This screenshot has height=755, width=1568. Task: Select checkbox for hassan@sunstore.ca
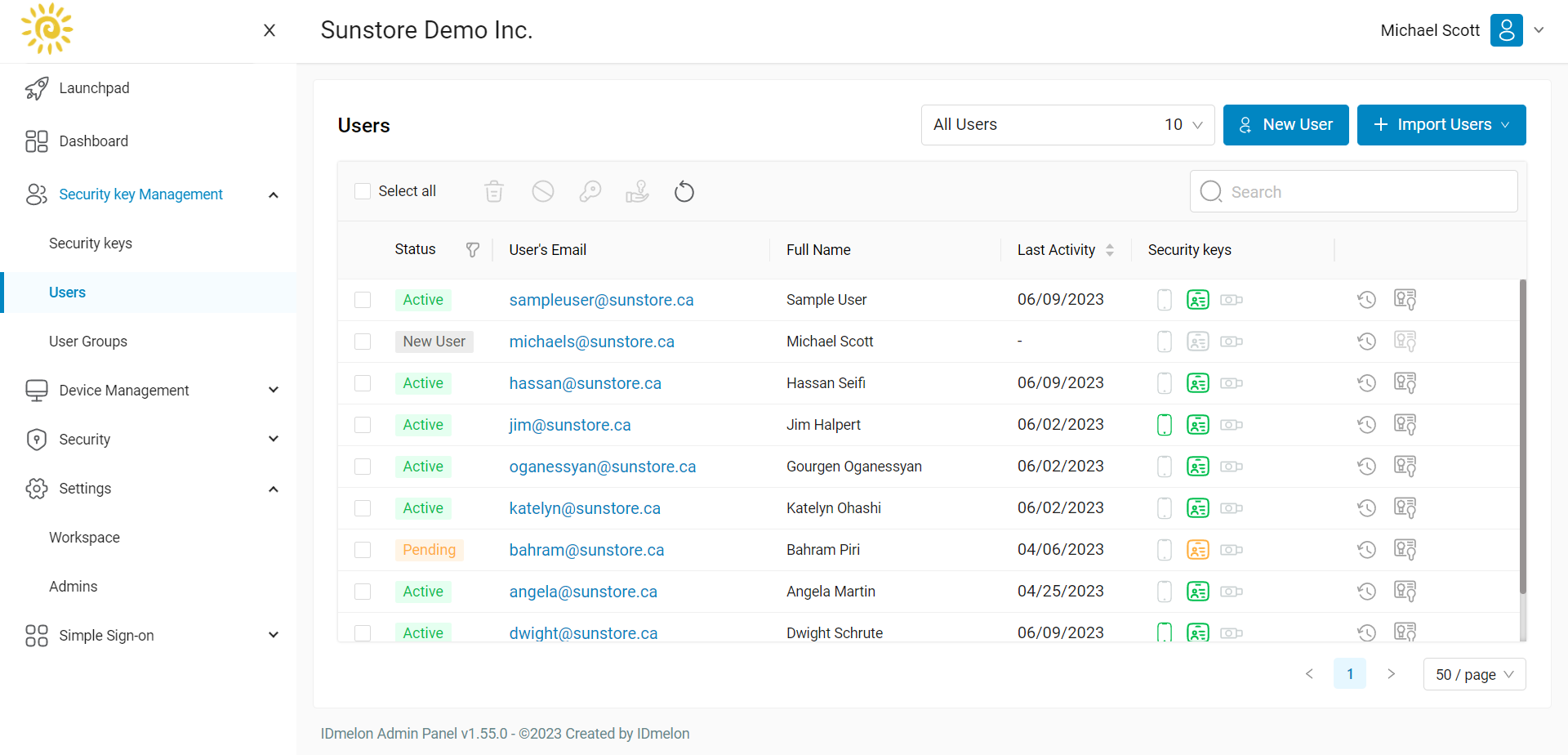pos(363,383)
